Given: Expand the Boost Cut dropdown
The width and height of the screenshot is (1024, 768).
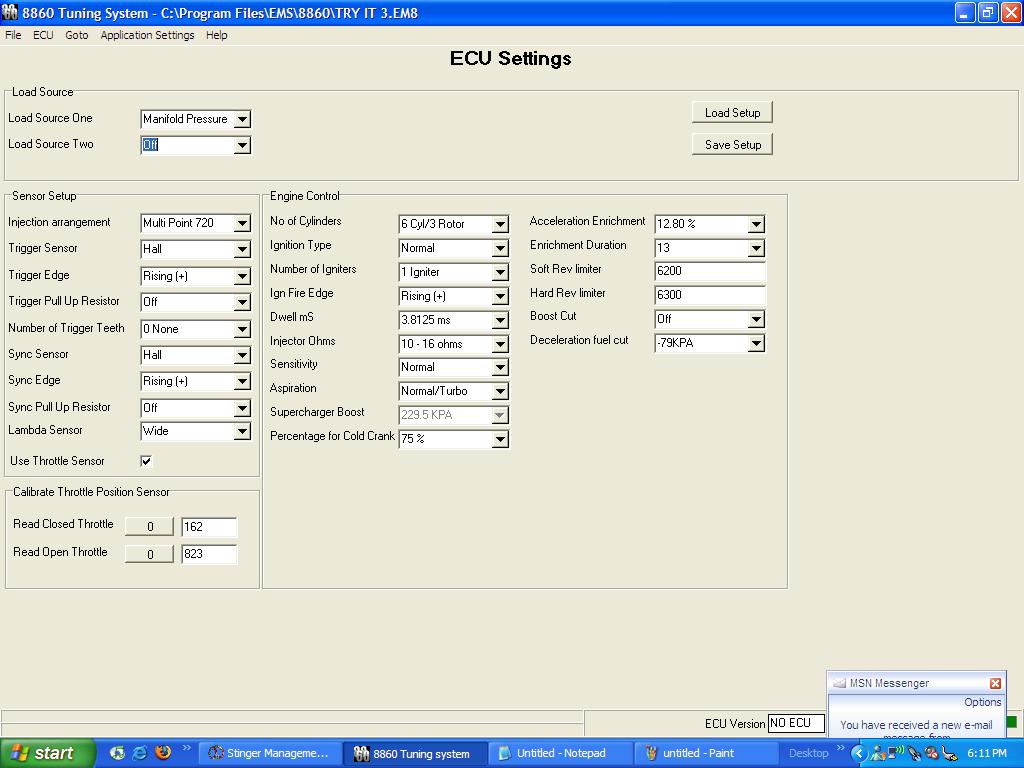Looking at the screenshot, I should click(756, 319).
